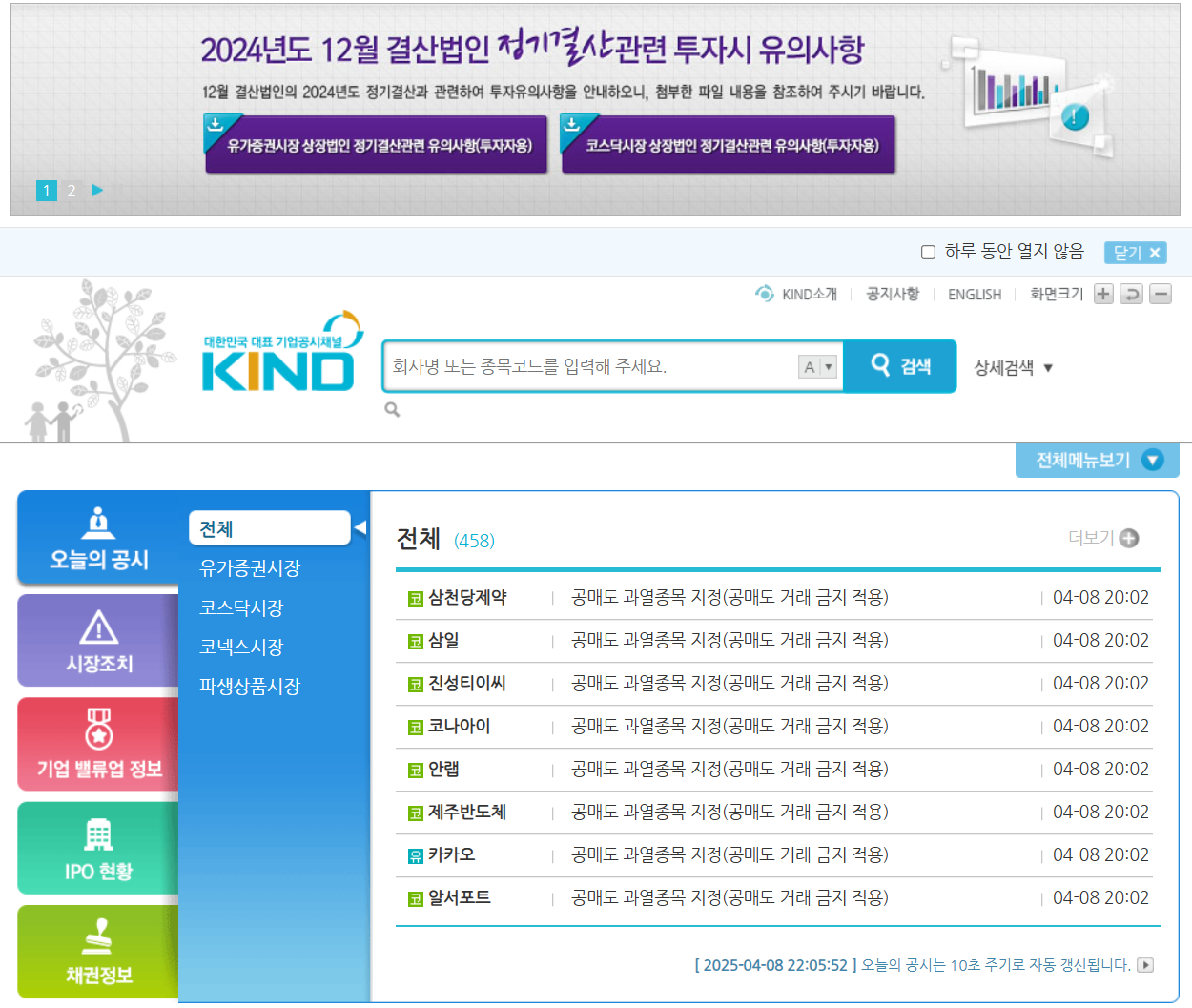Screen dimensions: 1192x1008
Task: Select the 유가증권시장 filter
Action: (x=250, y=568)
